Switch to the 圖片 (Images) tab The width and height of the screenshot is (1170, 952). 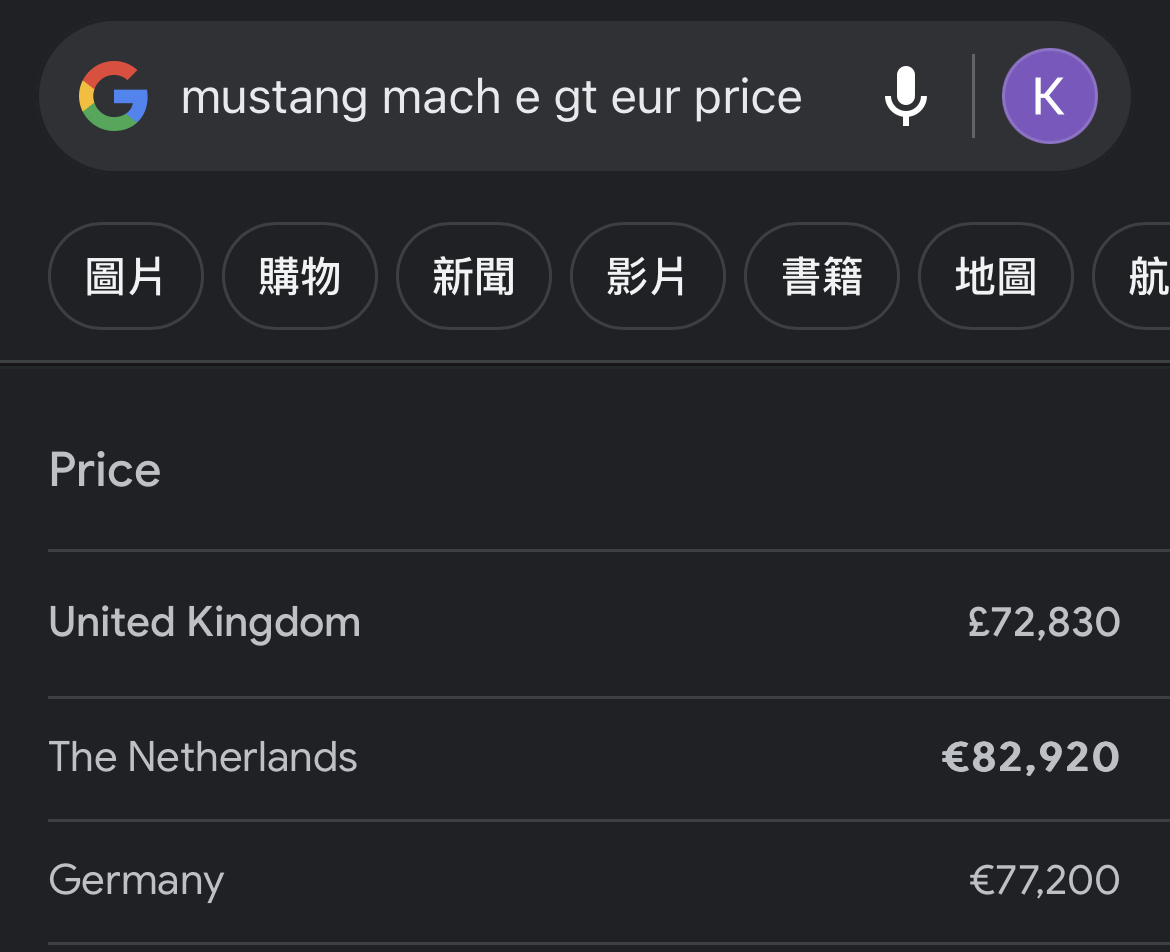click(125, 277)
